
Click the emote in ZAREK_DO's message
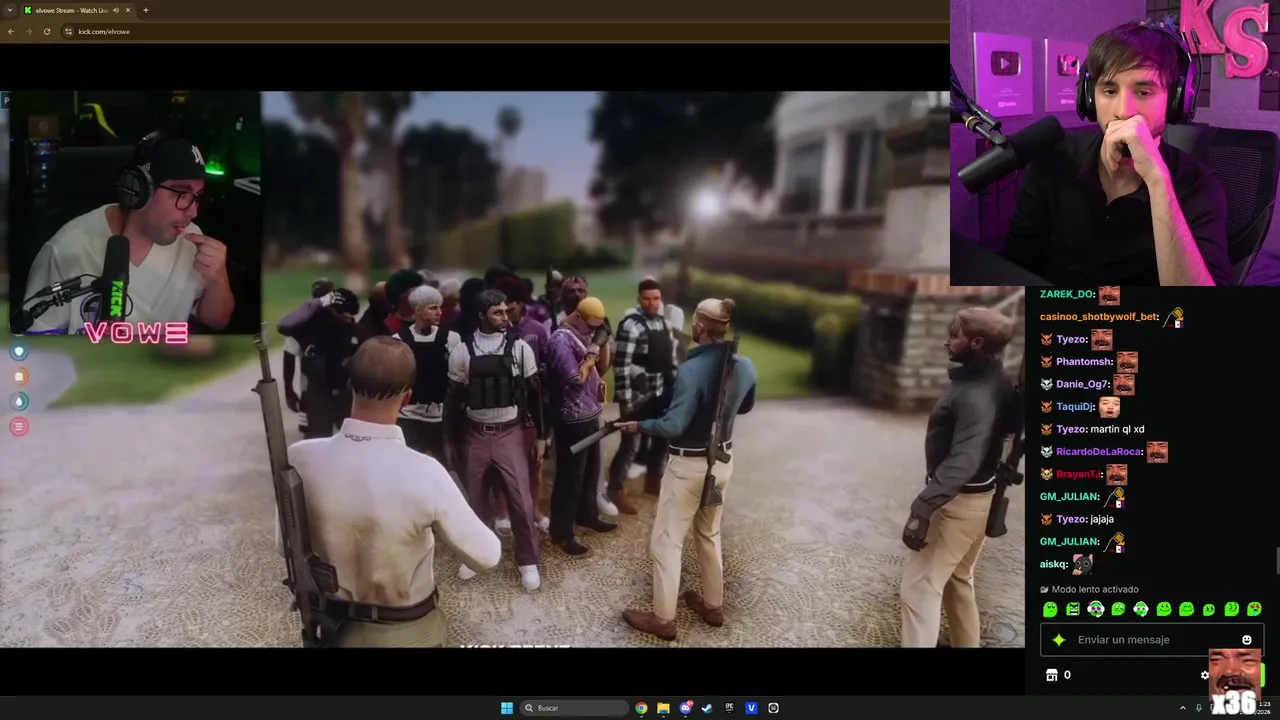[x=1109, y=295]
